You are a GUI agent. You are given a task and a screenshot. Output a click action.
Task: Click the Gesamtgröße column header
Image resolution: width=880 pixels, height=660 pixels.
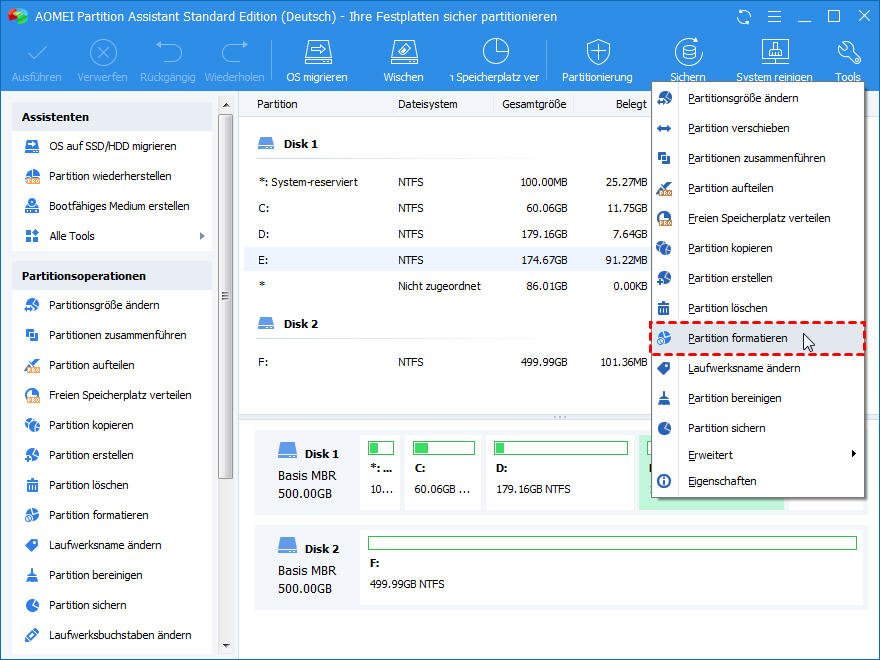pos(534,104)
